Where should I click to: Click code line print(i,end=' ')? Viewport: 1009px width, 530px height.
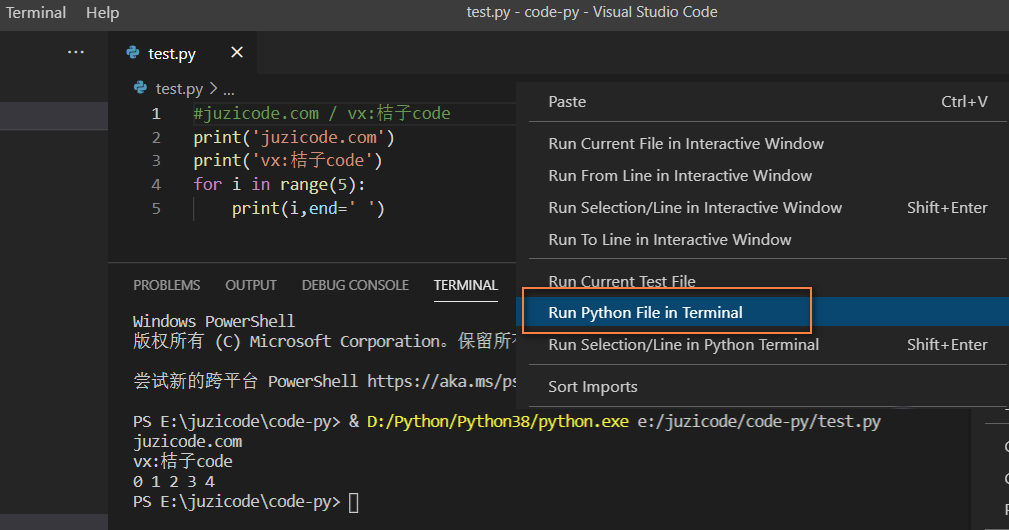308,209
